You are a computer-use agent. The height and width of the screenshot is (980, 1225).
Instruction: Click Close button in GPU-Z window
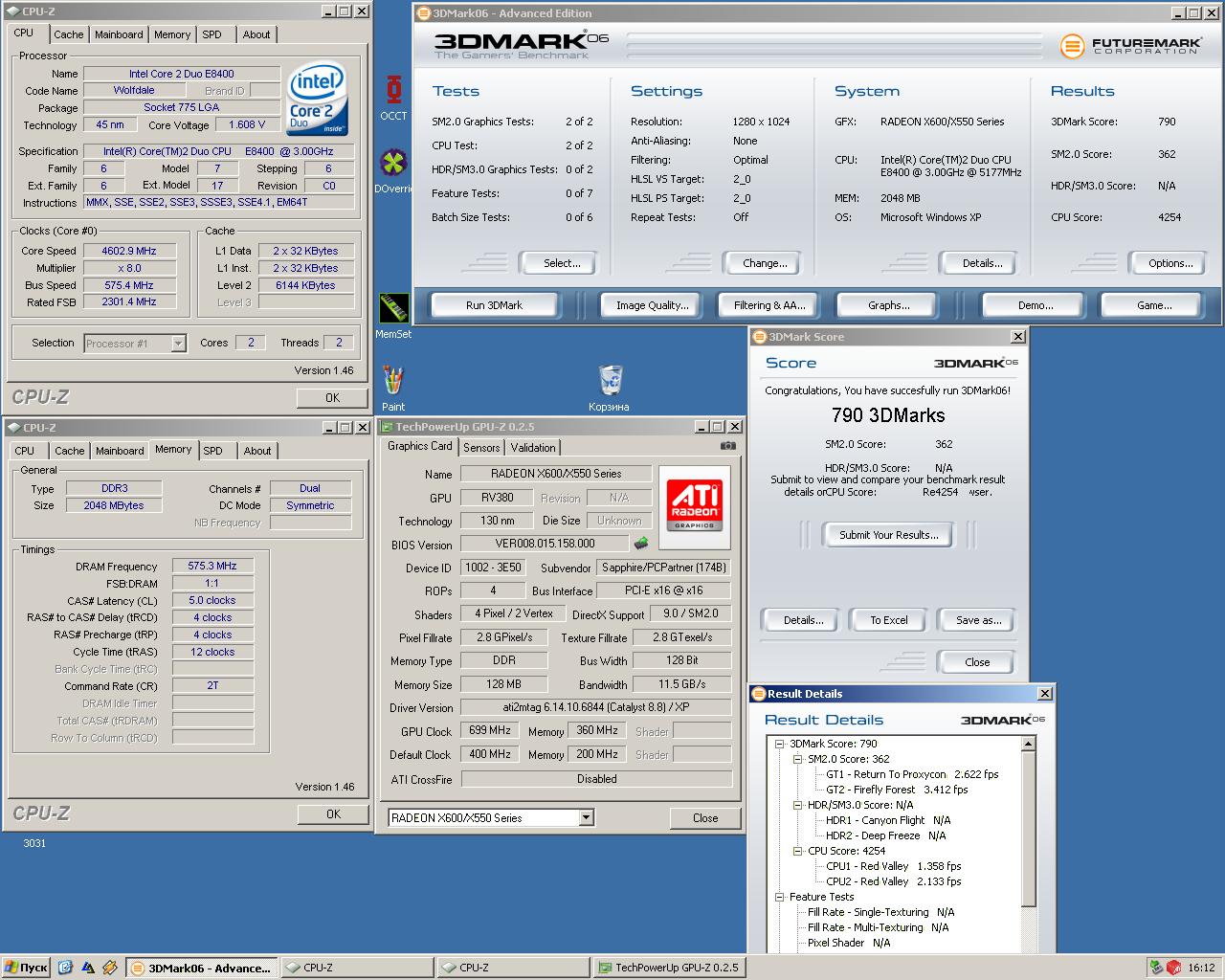click(x=705, y=818)
